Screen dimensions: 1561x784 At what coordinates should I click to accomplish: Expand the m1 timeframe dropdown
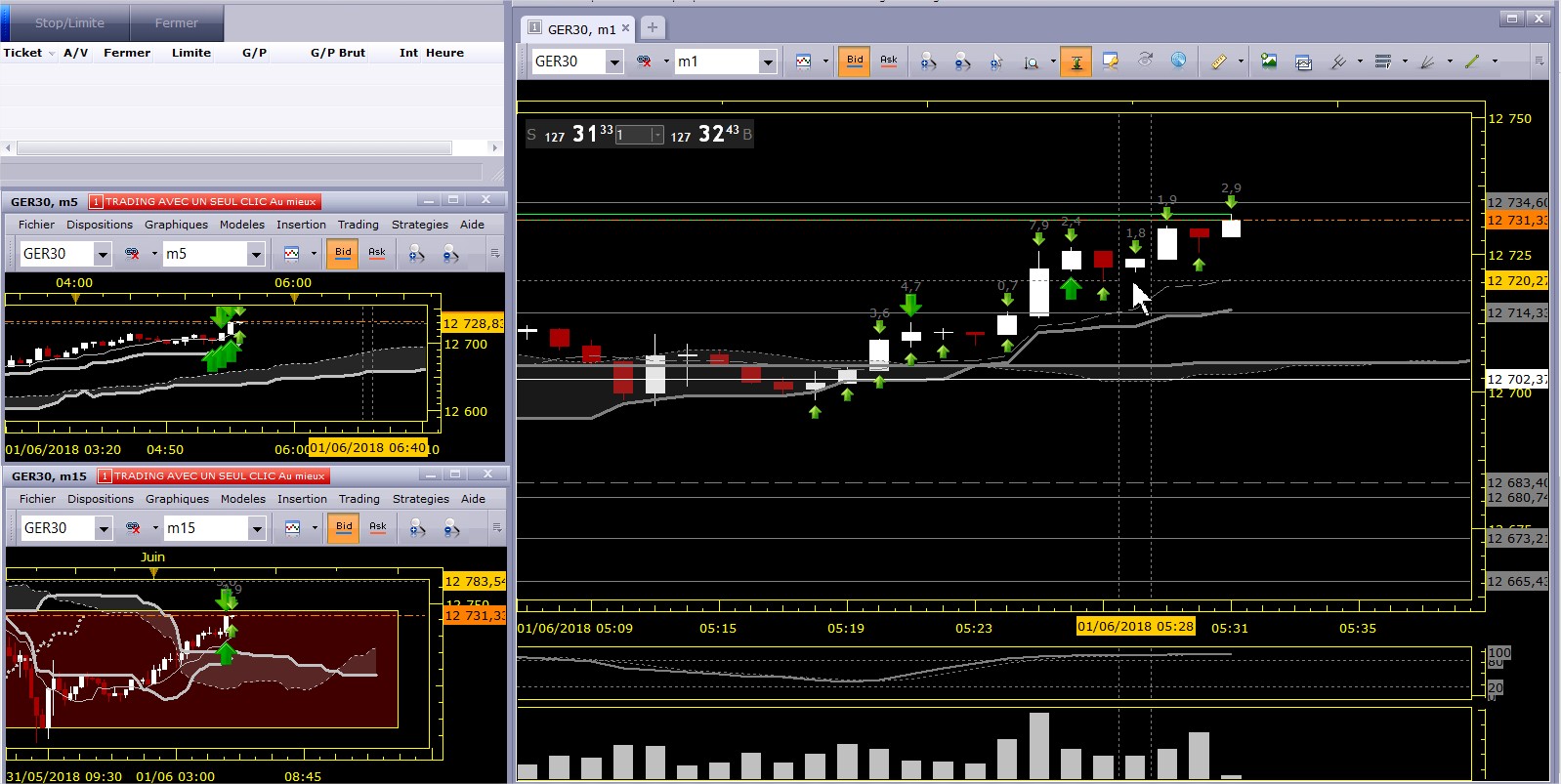pyautogui.click(x=768, y=62)
